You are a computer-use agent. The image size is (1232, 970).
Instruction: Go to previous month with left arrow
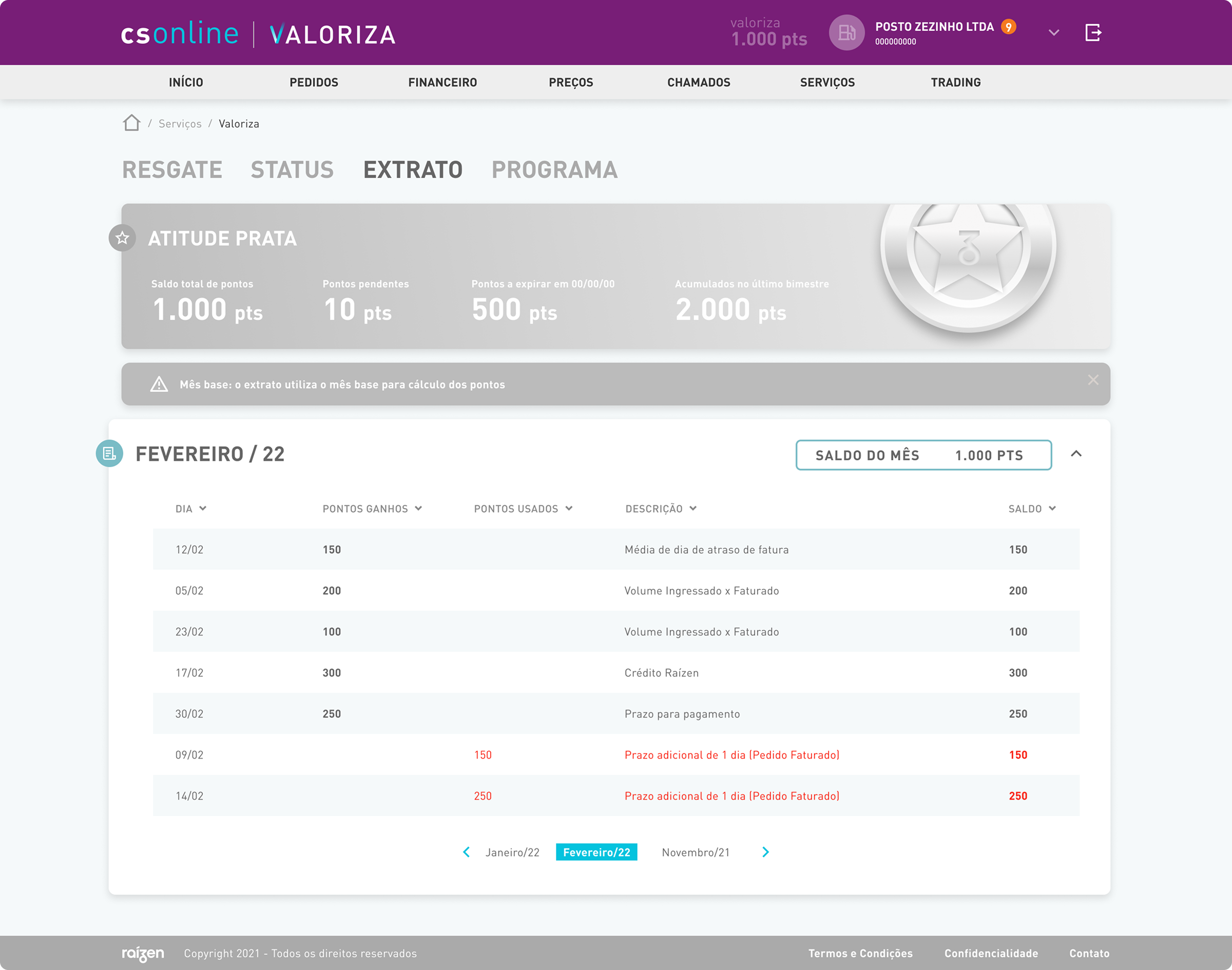pos(466,852)
